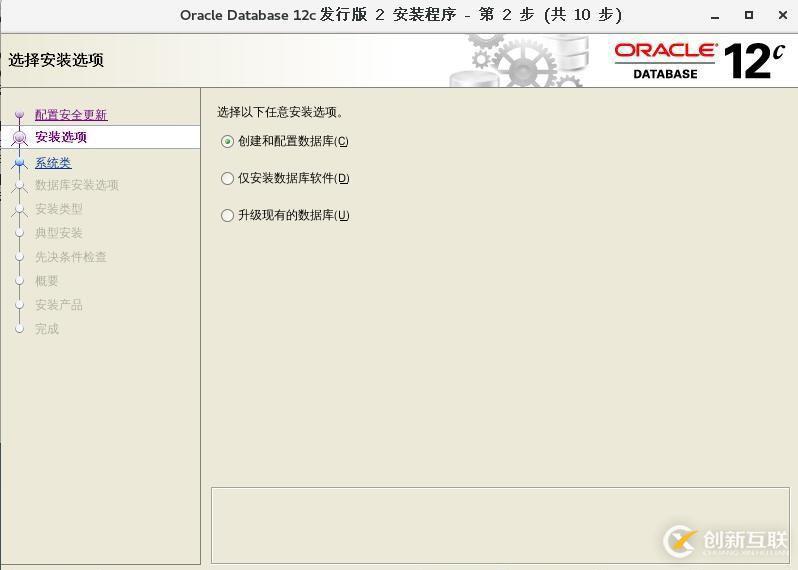Click the step bullet beside 先决条件检查
Image resolution: width=798 pixels, height=570 pixels.
click(x=19, y=256)
